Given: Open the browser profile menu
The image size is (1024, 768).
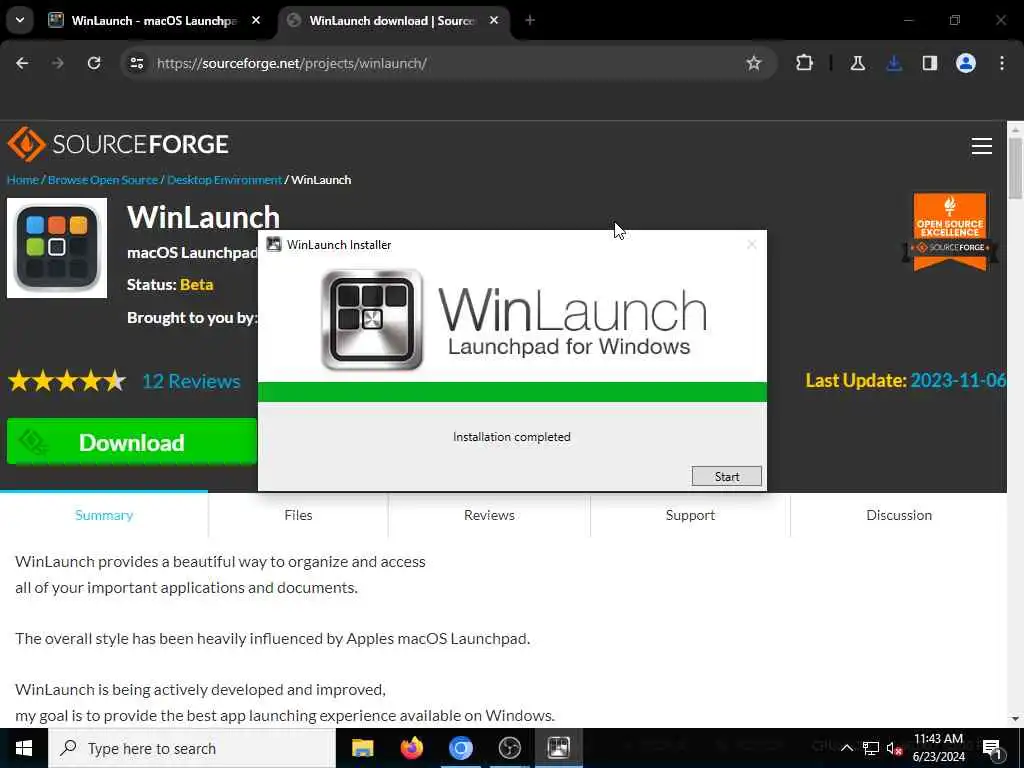Looking at the screenshot, I should (x=966, y=63).
